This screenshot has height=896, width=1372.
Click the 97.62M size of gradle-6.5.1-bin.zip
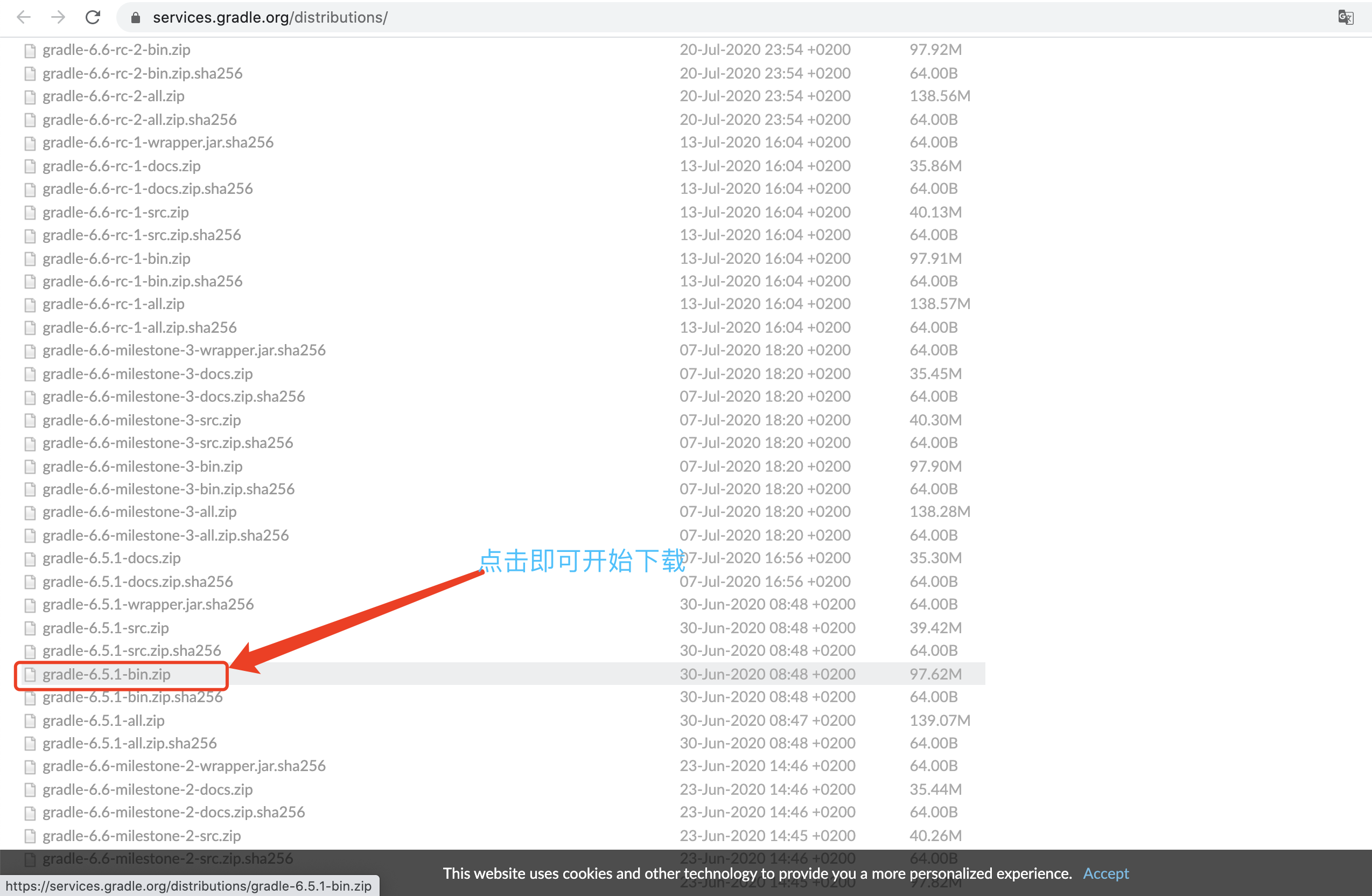coord(935,674)
